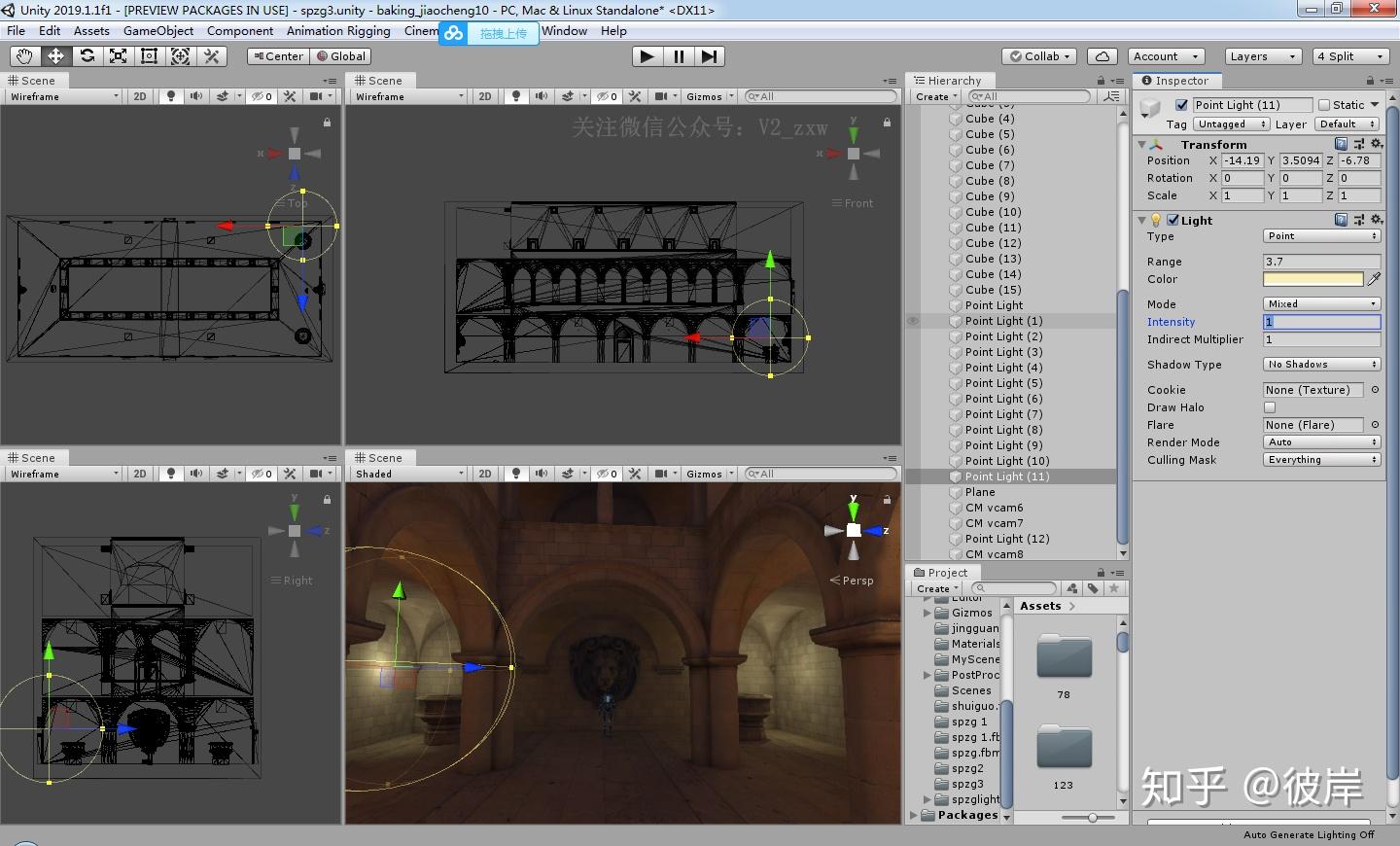Click the Collab button
The height and width of the screenshot is (846, 1400).
point(1039,56)
